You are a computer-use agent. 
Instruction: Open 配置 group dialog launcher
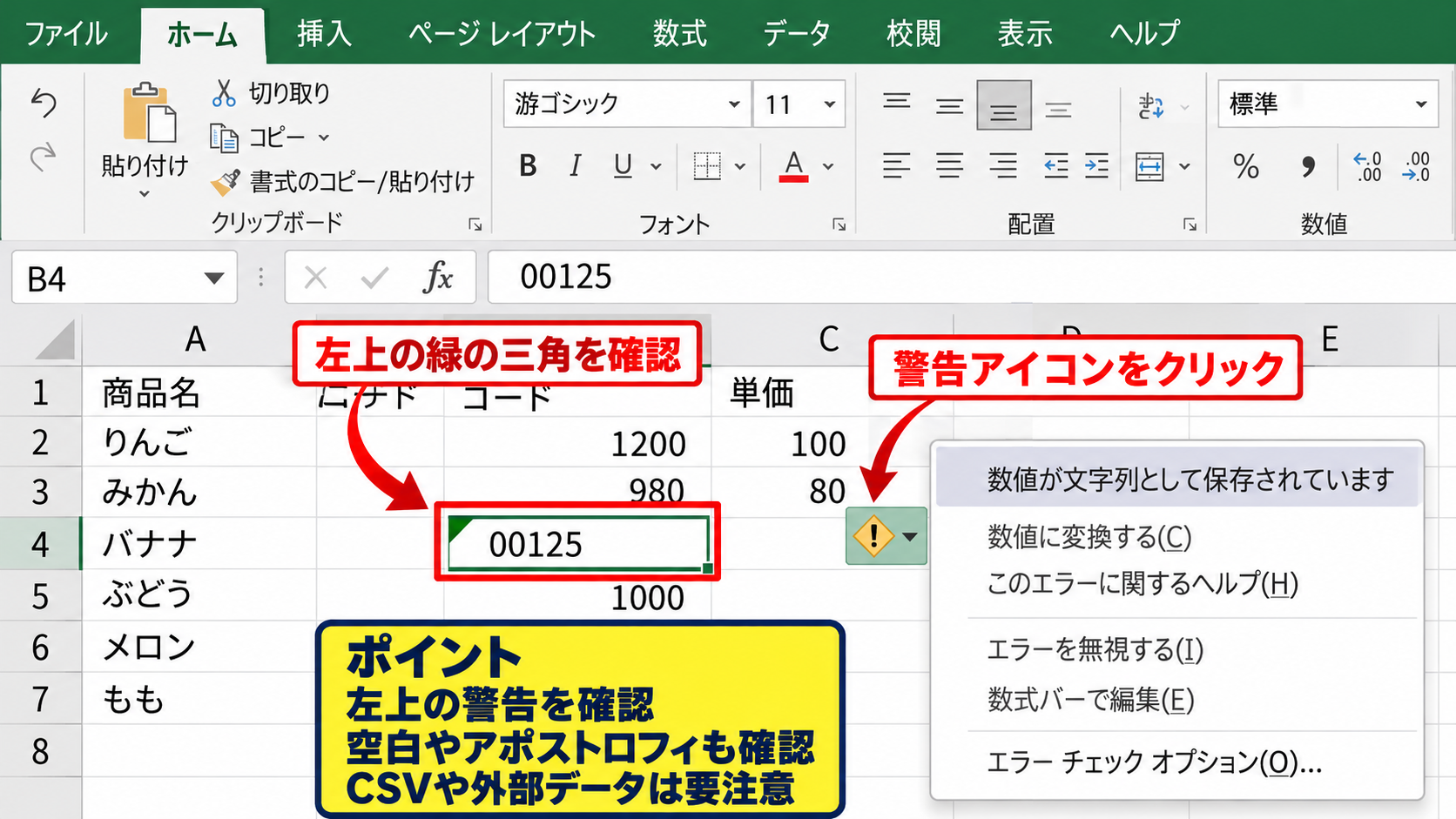coord(1190,225)
